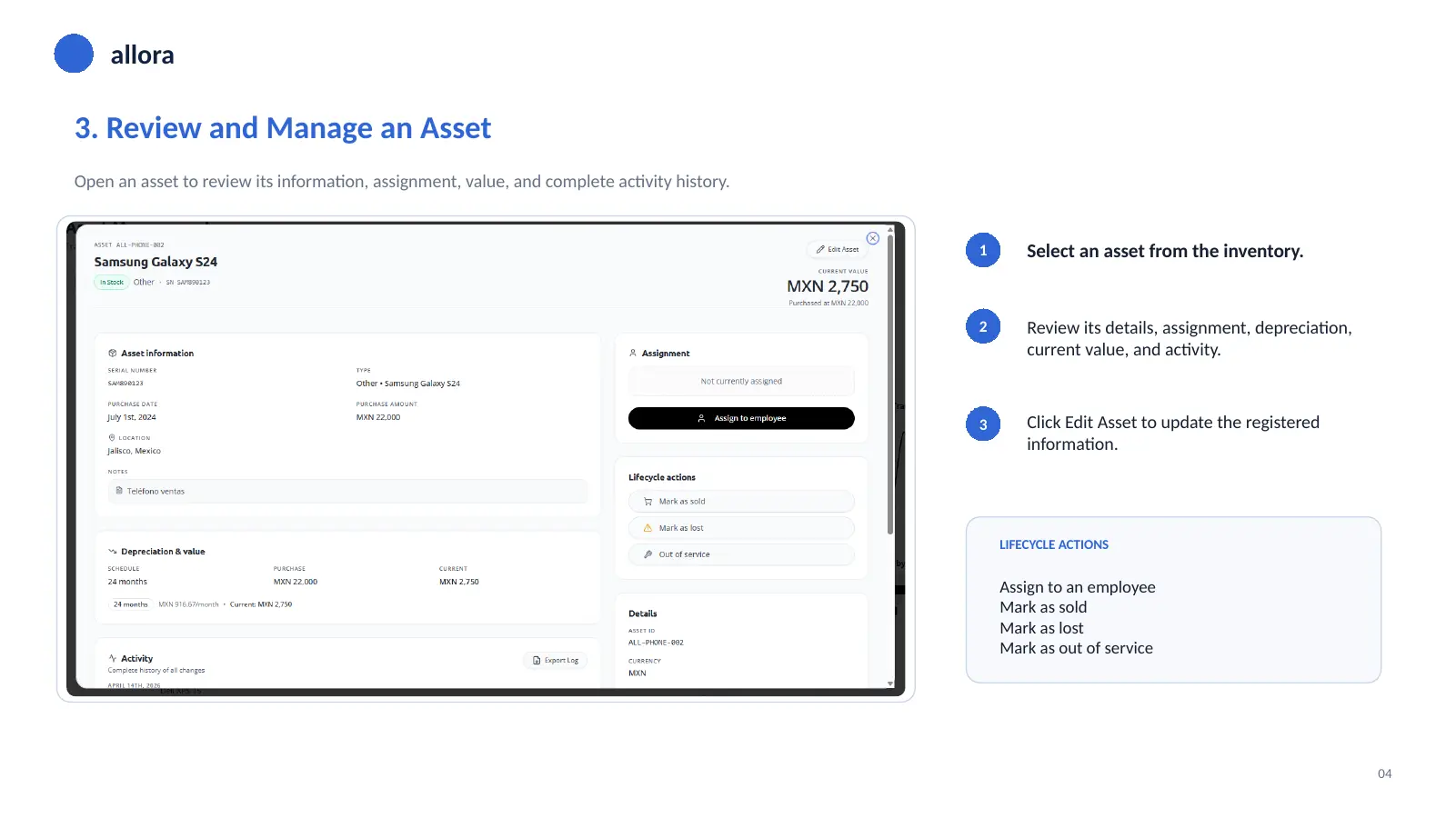Click the '3. Review and Manage an Asset' heading
This screenshot has width=1456, height=818.
(283, 128)
